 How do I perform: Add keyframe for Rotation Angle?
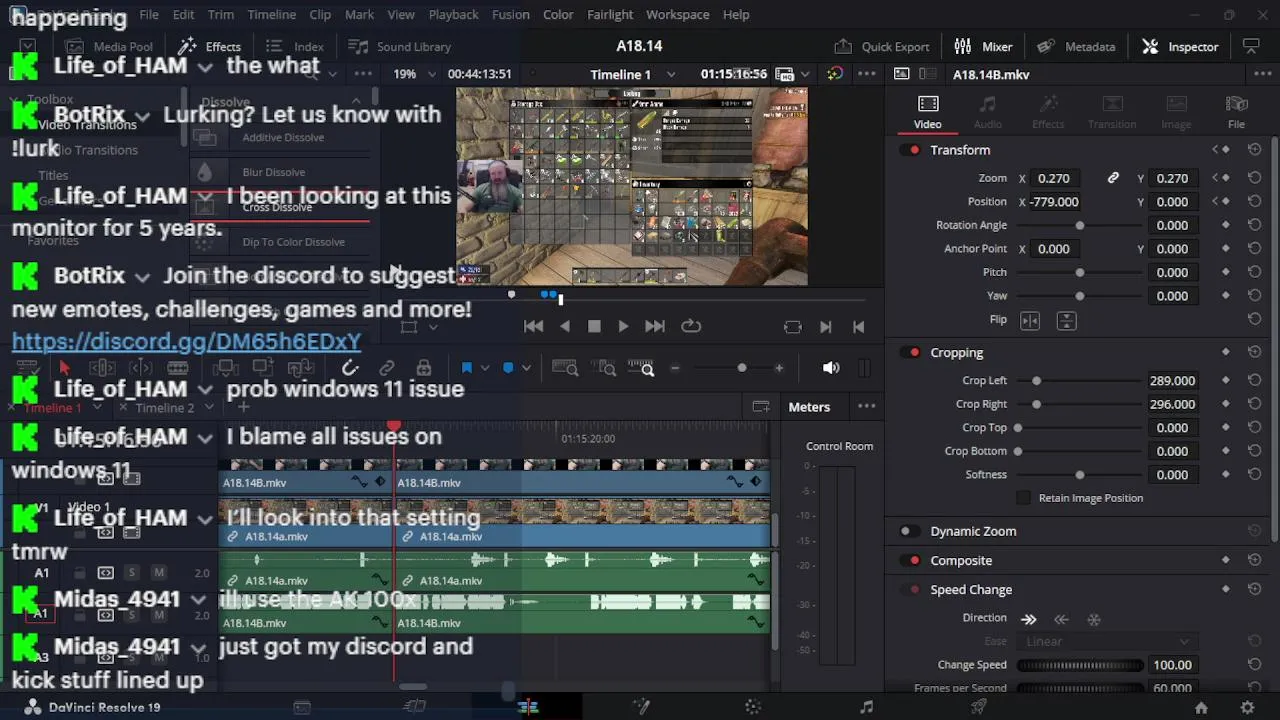1226,225
